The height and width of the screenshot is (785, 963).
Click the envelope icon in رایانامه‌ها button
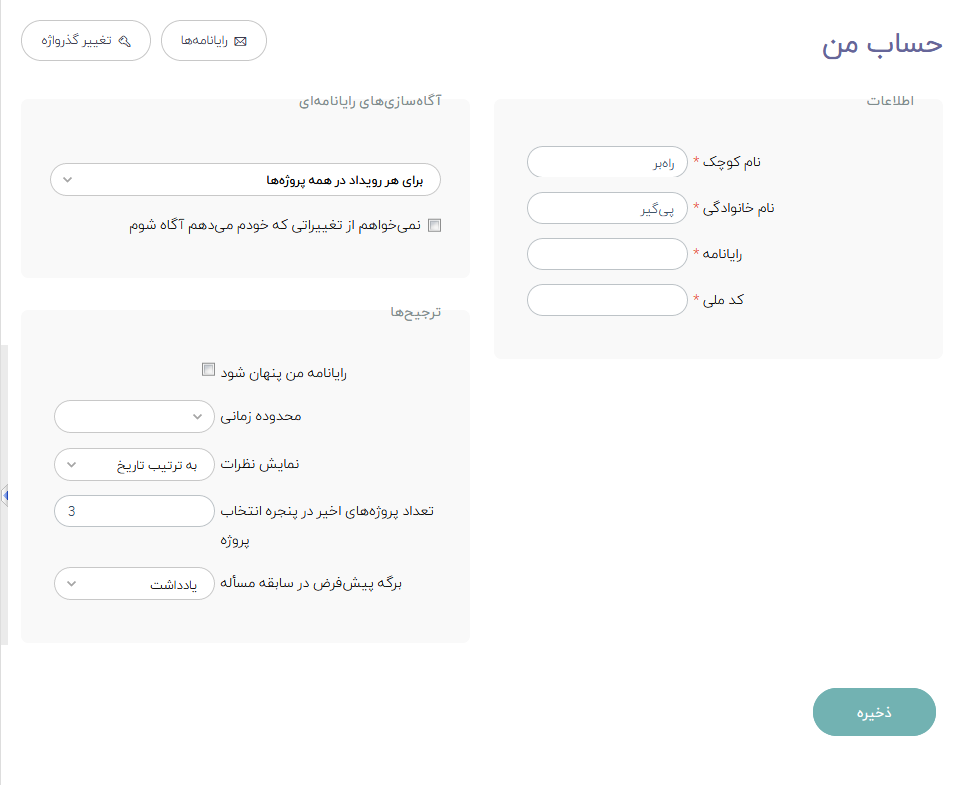[x=241, y=41]
